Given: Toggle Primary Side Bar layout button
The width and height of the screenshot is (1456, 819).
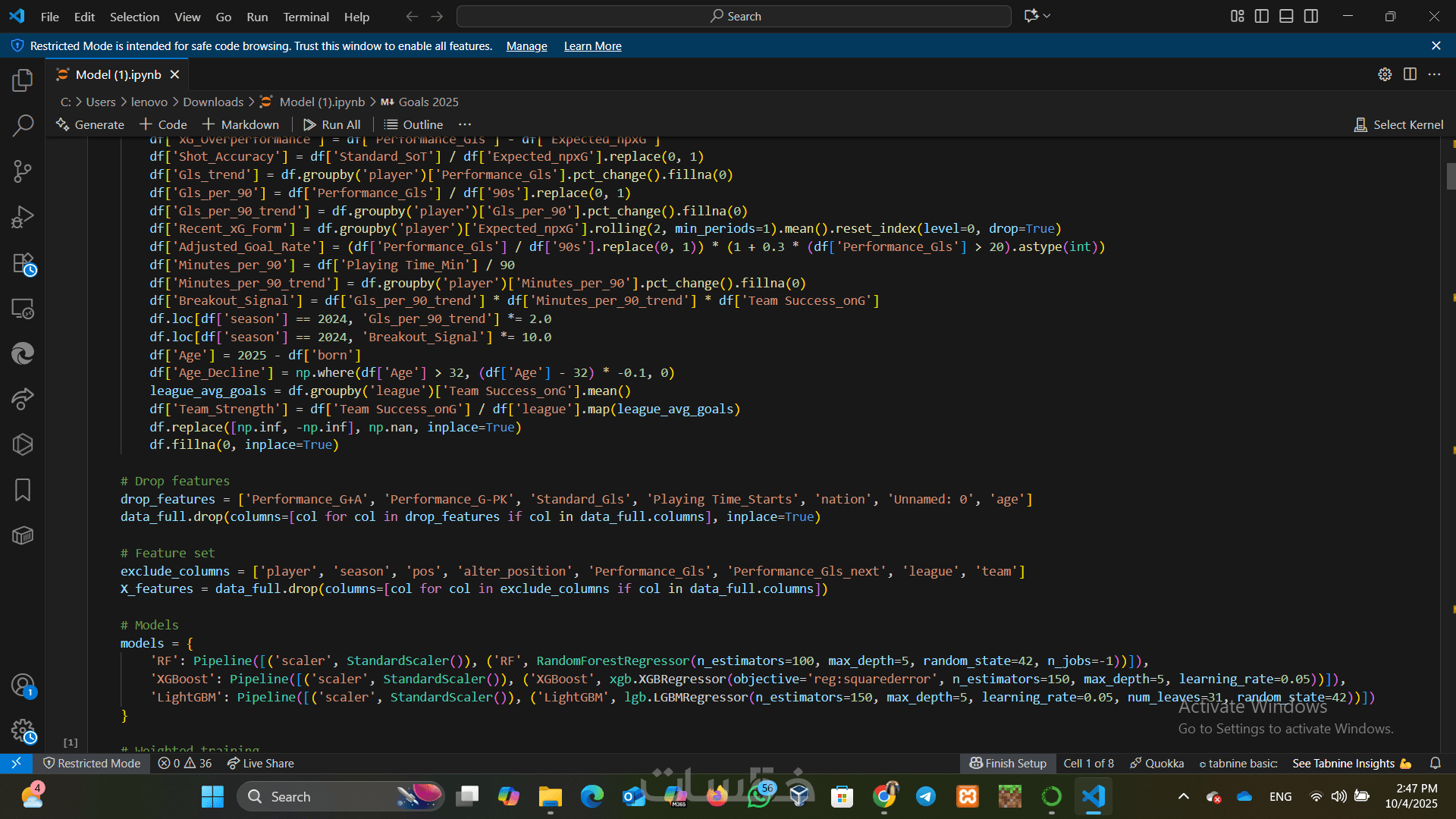Looking at the screenshot, I should (x=1262, y=16).
